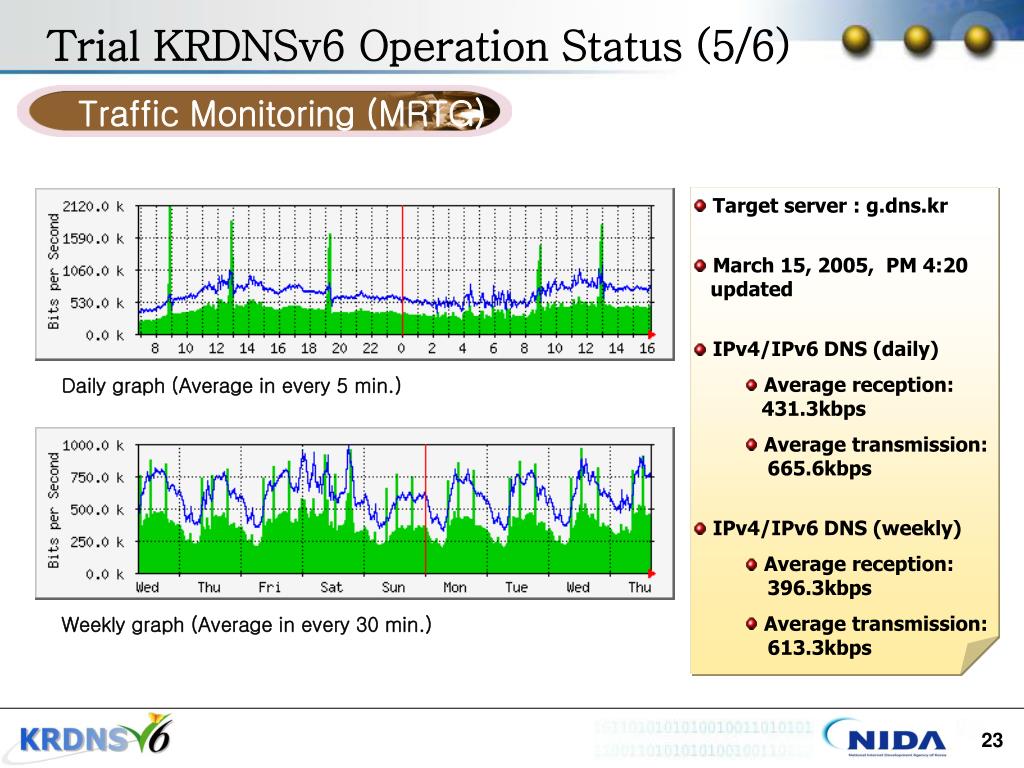Click the NIDA logo

tap(885, 737)
